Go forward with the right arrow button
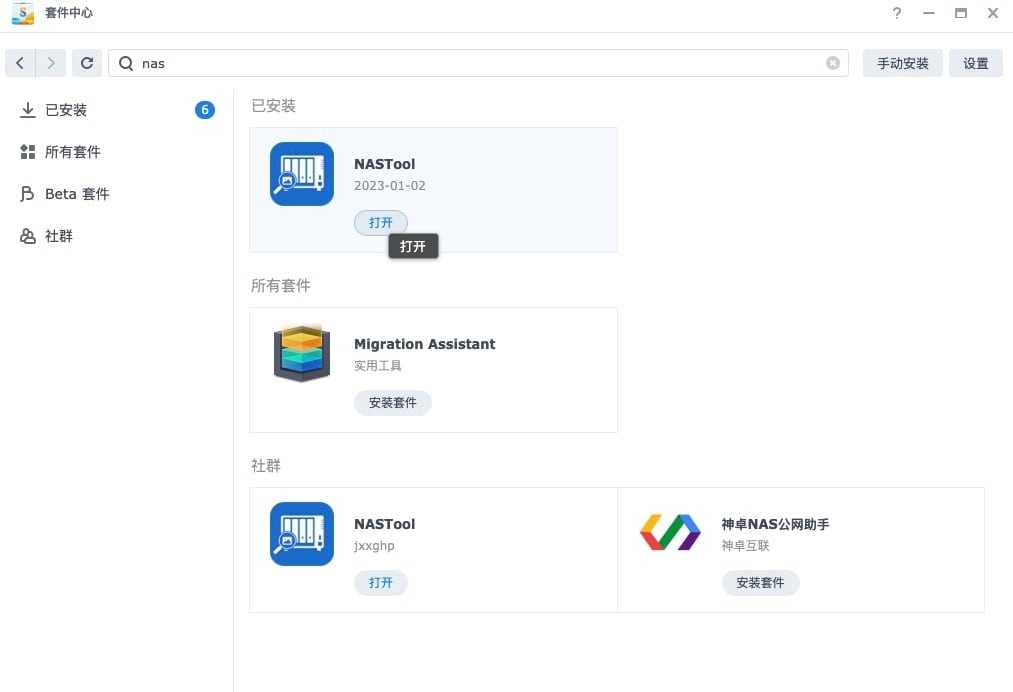This screenshot has height=692, width=1013. coord(50,63)
